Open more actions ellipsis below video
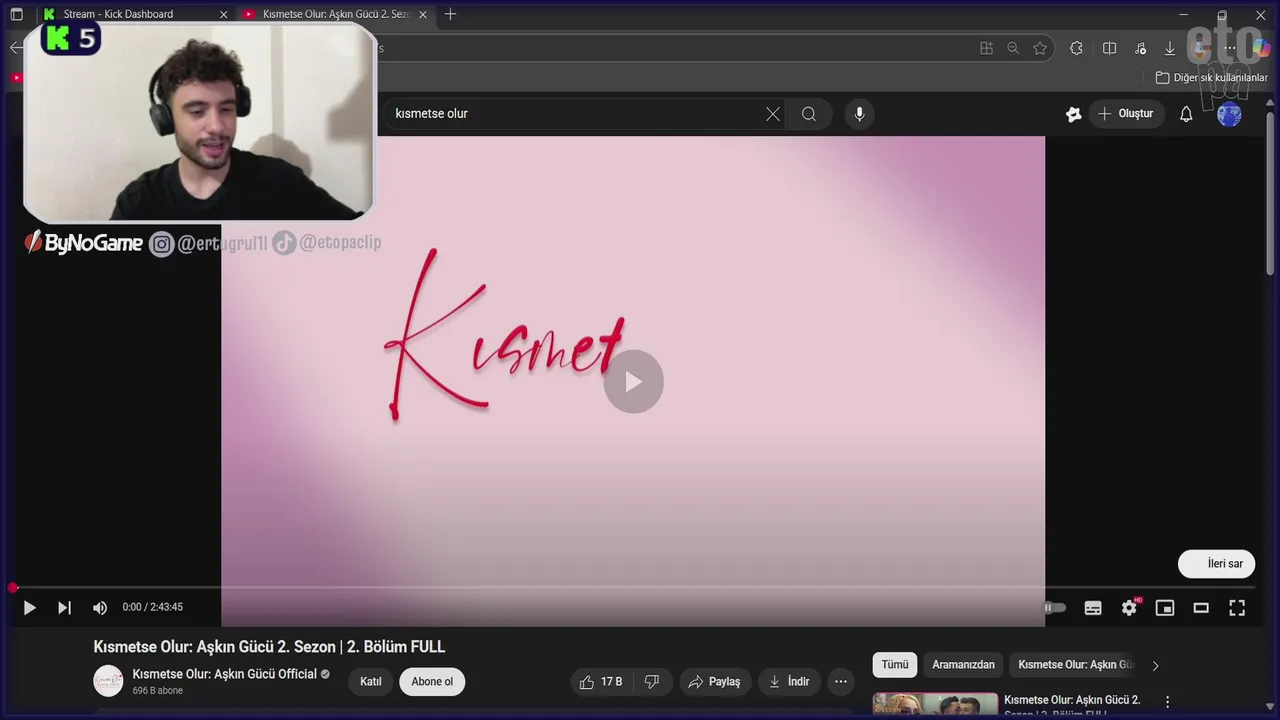 click(x=841, y=682)
